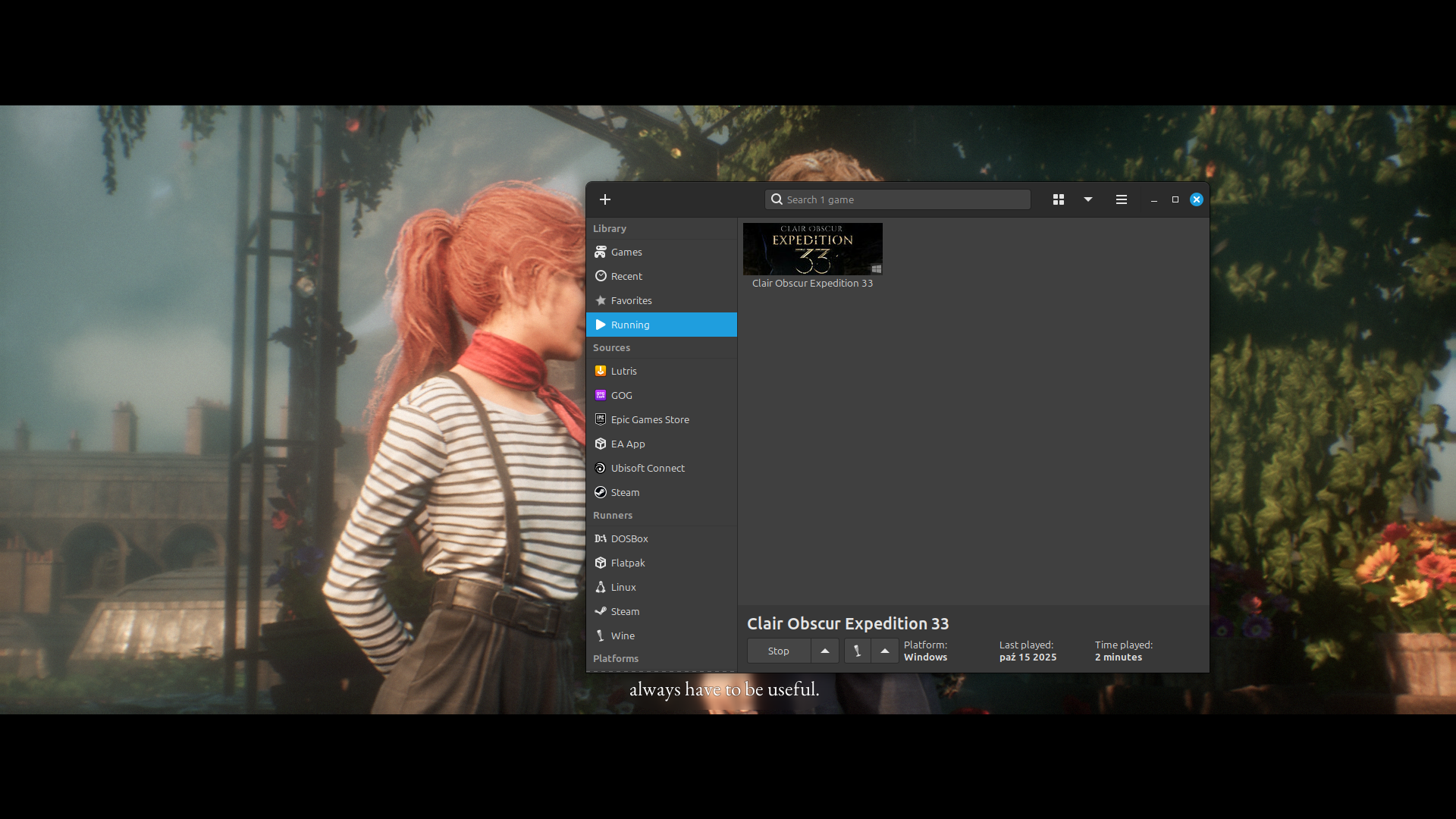This screenshot has height=819, width=1456.
Task: Open the GOG source
Action: pyautogui.click(x=621, y=395)
